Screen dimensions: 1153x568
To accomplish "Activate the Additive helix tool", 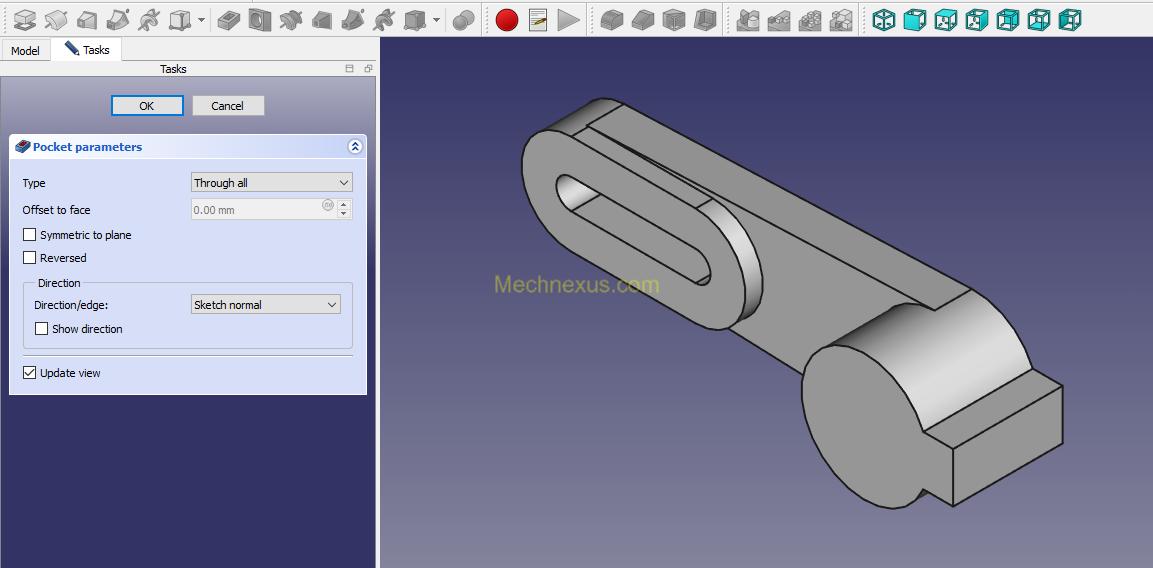I will click(x=149, y=20).
